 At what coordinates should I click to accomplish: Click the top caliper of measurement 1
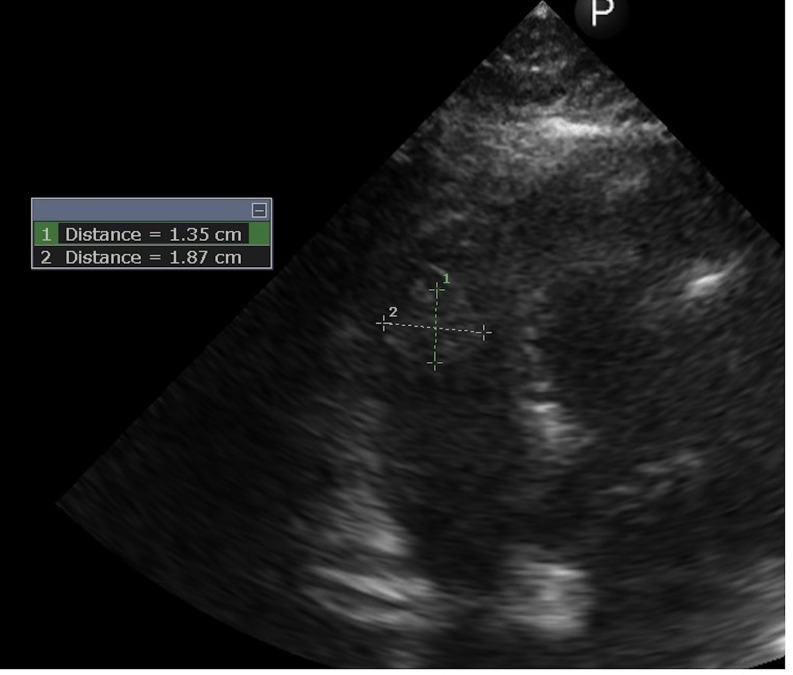(436, 290)
